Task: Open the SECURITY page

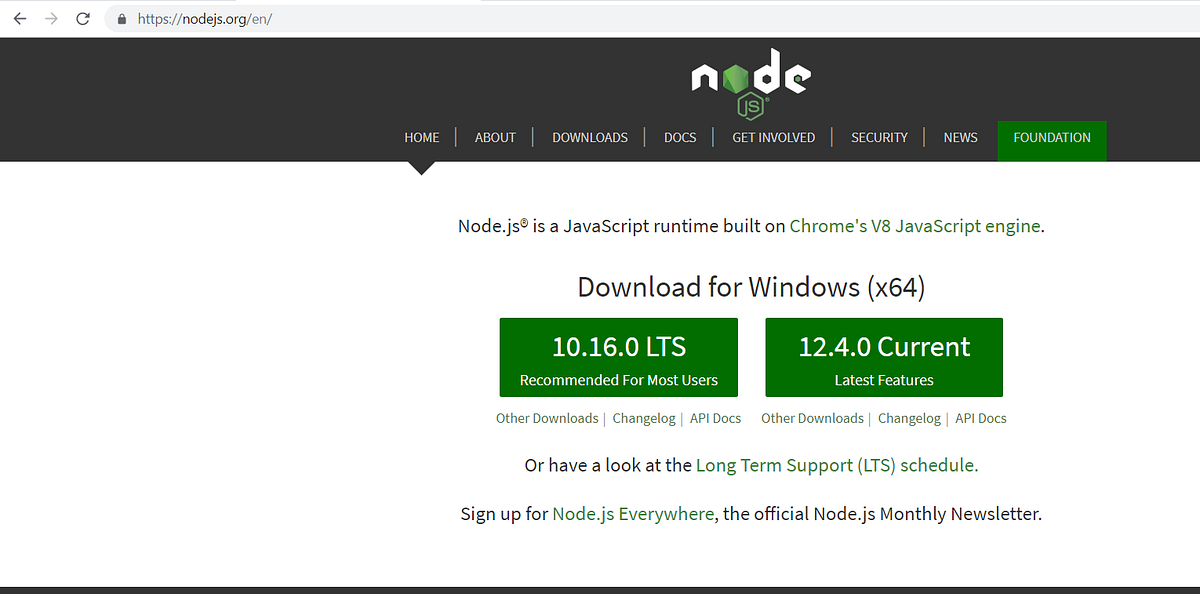Action: pos(879,137)
